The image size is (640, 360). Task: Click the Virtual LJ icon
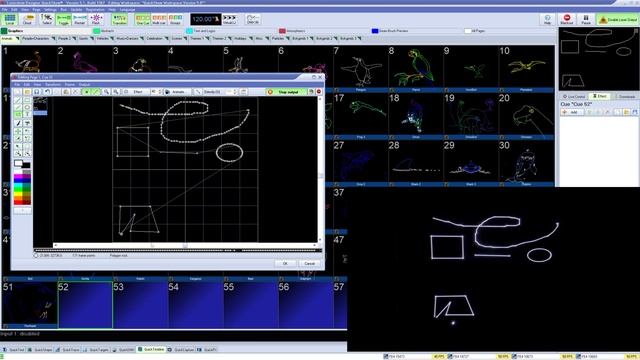point(229,19)
